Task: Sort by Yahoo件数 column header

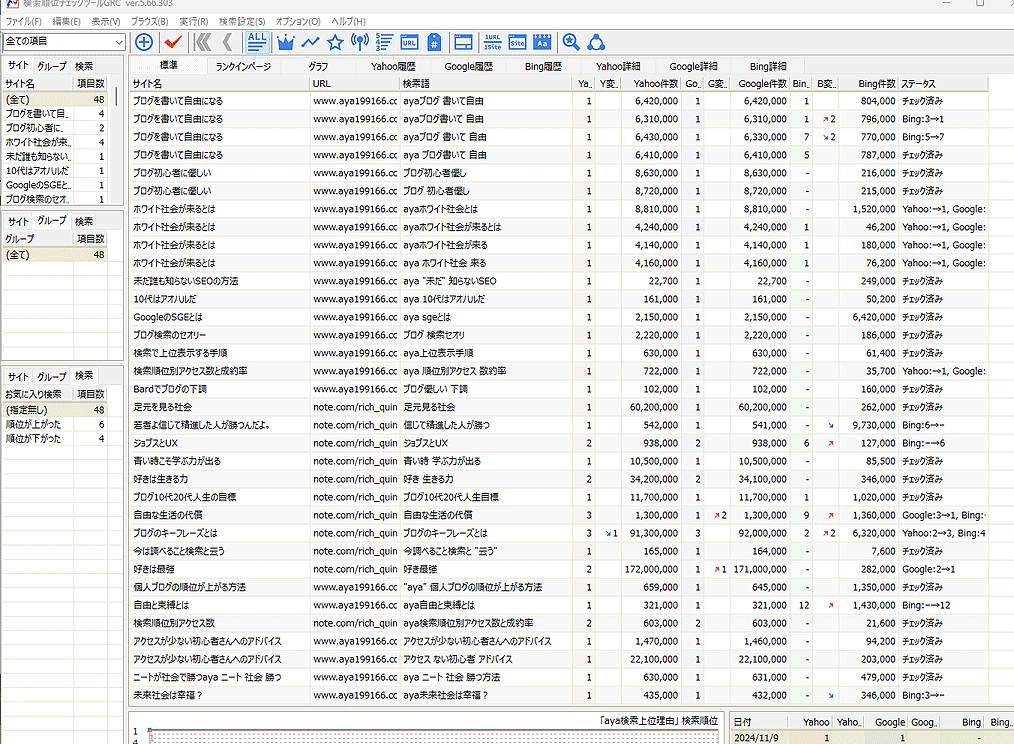Action: tap(655, 84)
